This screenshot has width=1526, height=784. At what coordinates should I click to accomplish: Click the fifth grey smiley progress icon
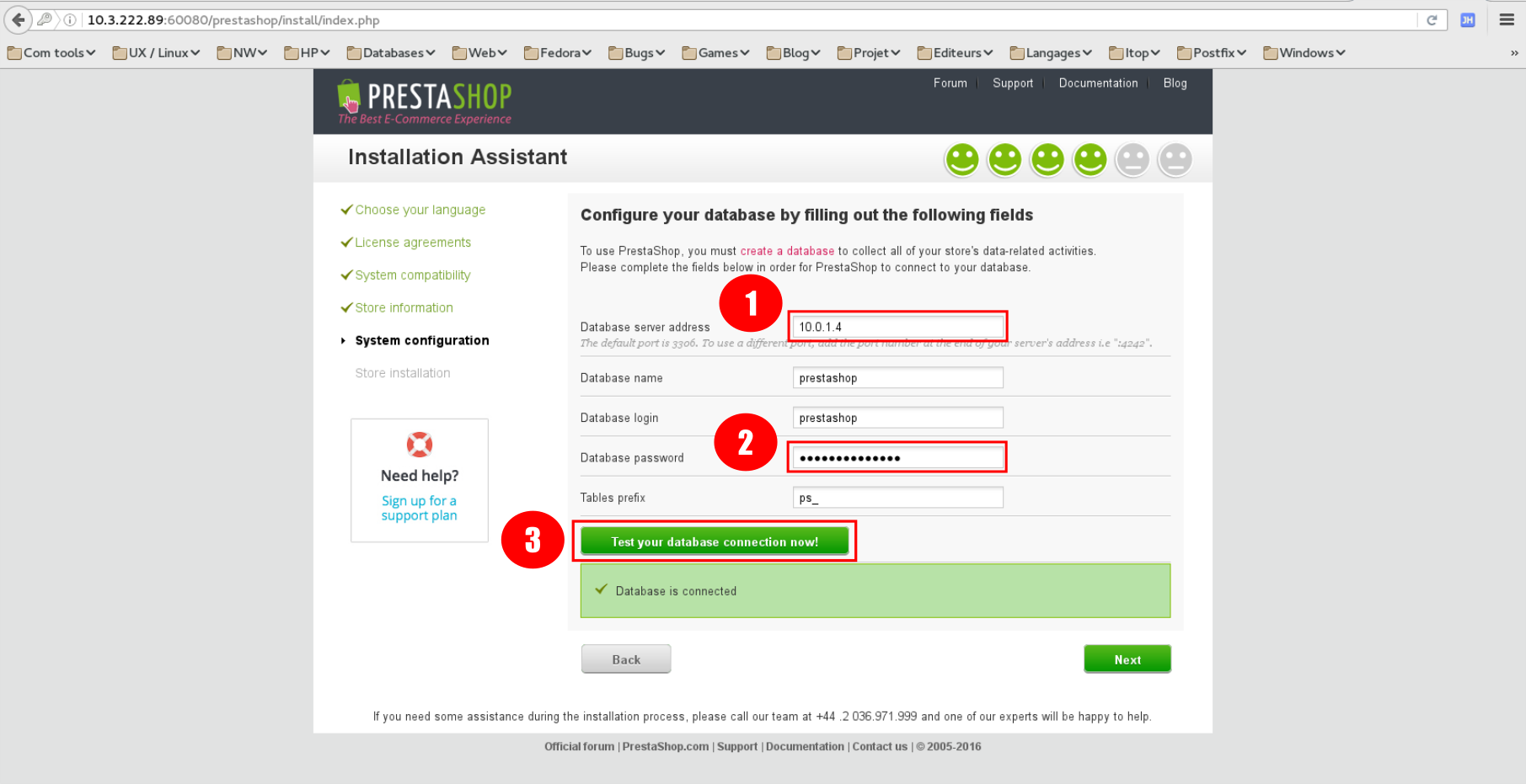click(x=1132, y=159)
